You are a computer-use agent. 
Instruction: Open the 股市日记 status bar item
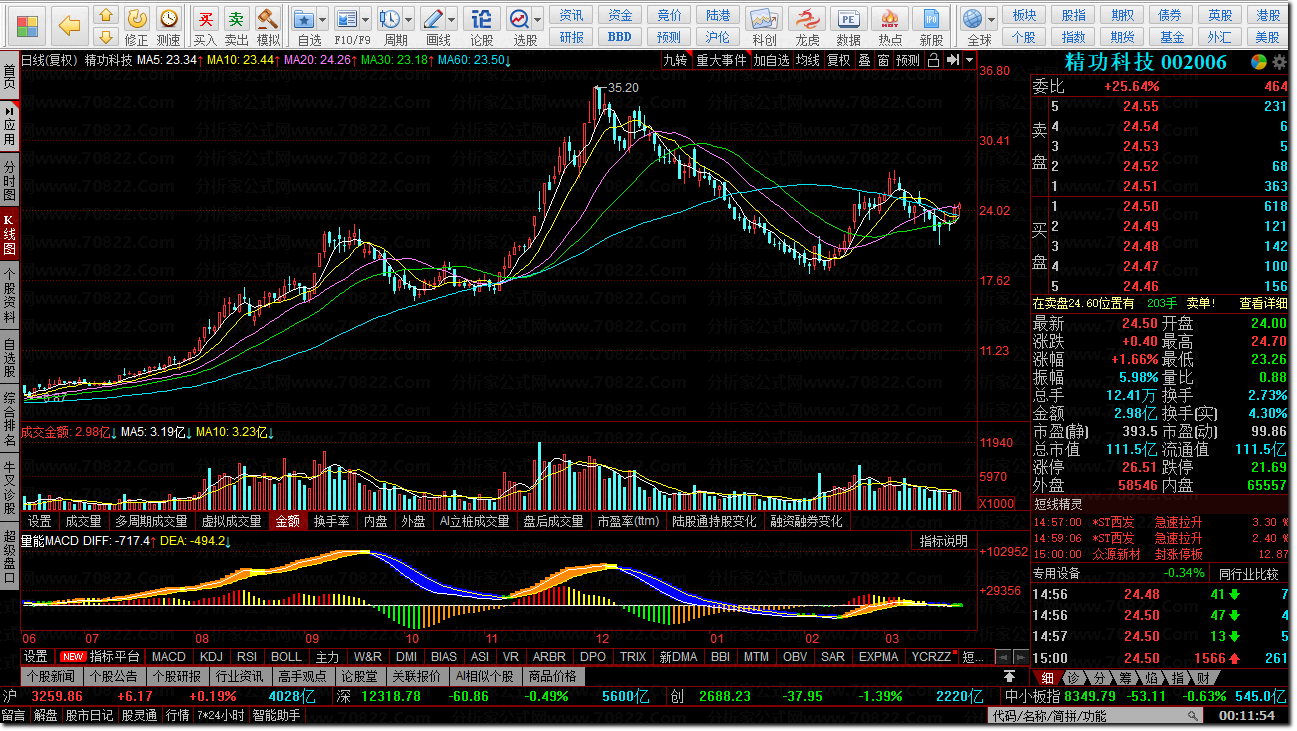tap(90, 716)
